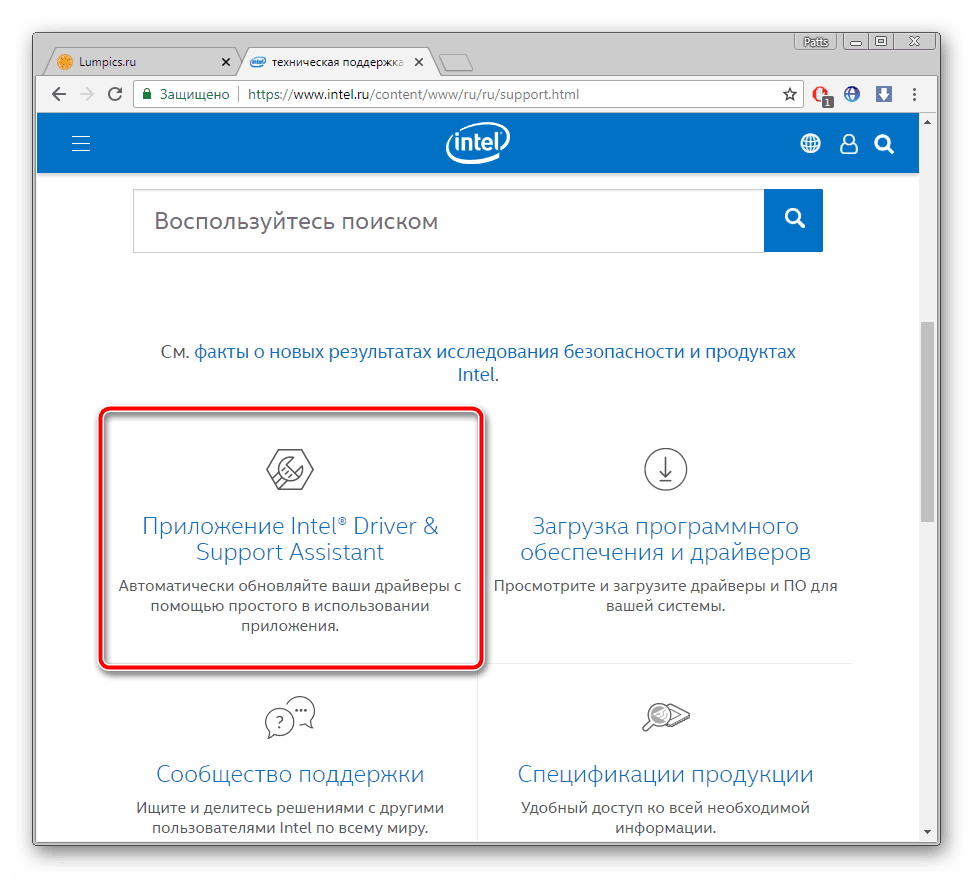Reload the page with the refresh button
The image size is (973, 878).
(x=115, y=95)
